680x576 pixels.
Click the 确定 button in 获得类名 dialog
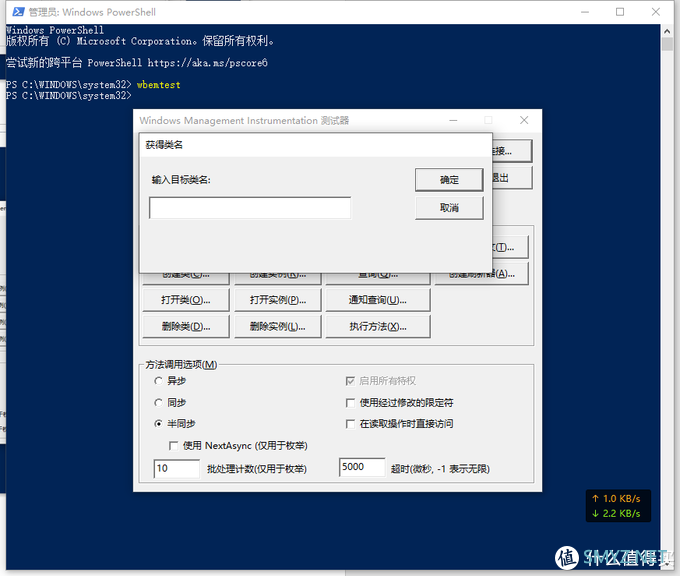click(x=449, y=180)
